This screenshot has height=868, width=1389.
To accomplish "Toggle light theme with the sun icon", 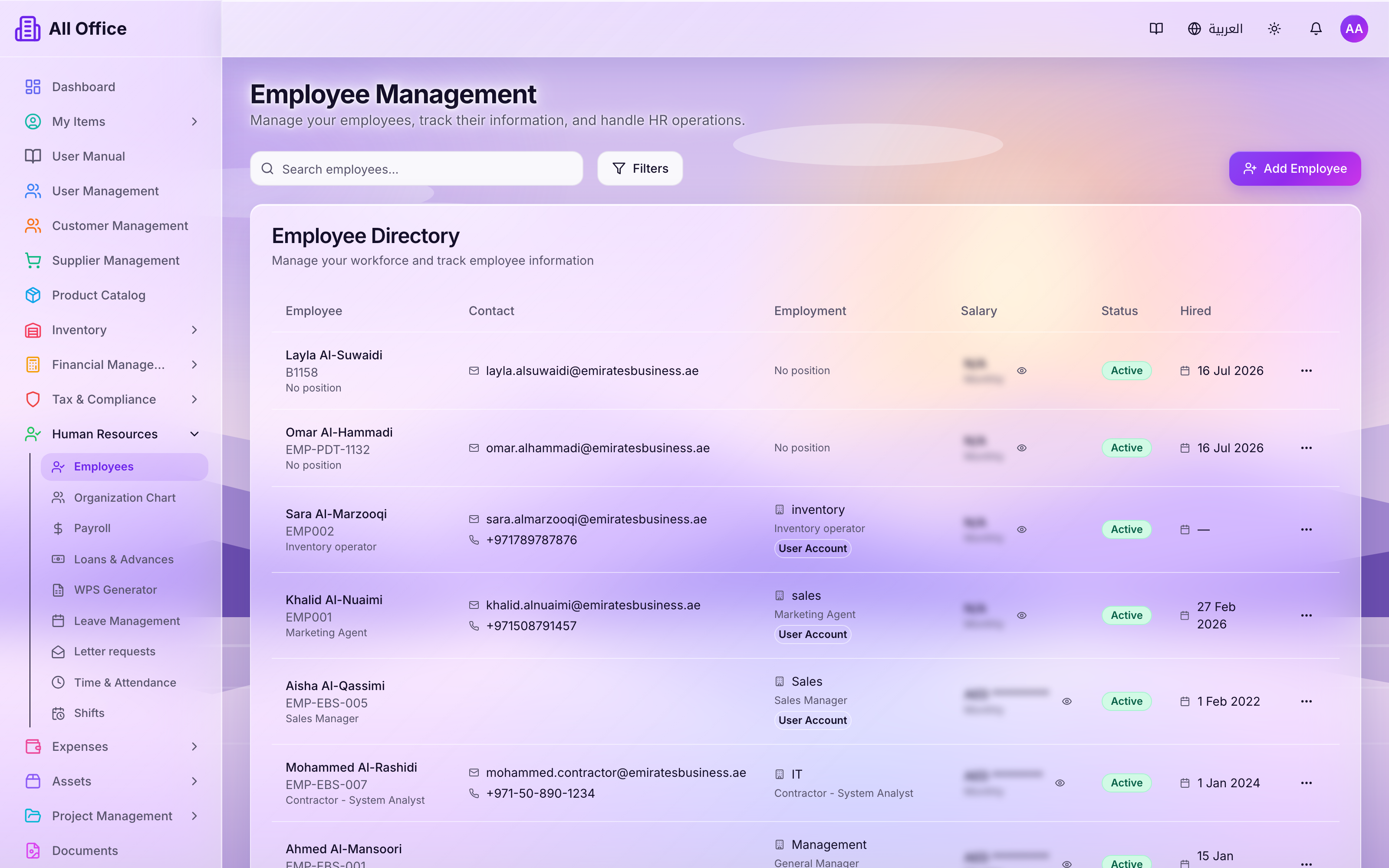I will tap(1274, 29).
